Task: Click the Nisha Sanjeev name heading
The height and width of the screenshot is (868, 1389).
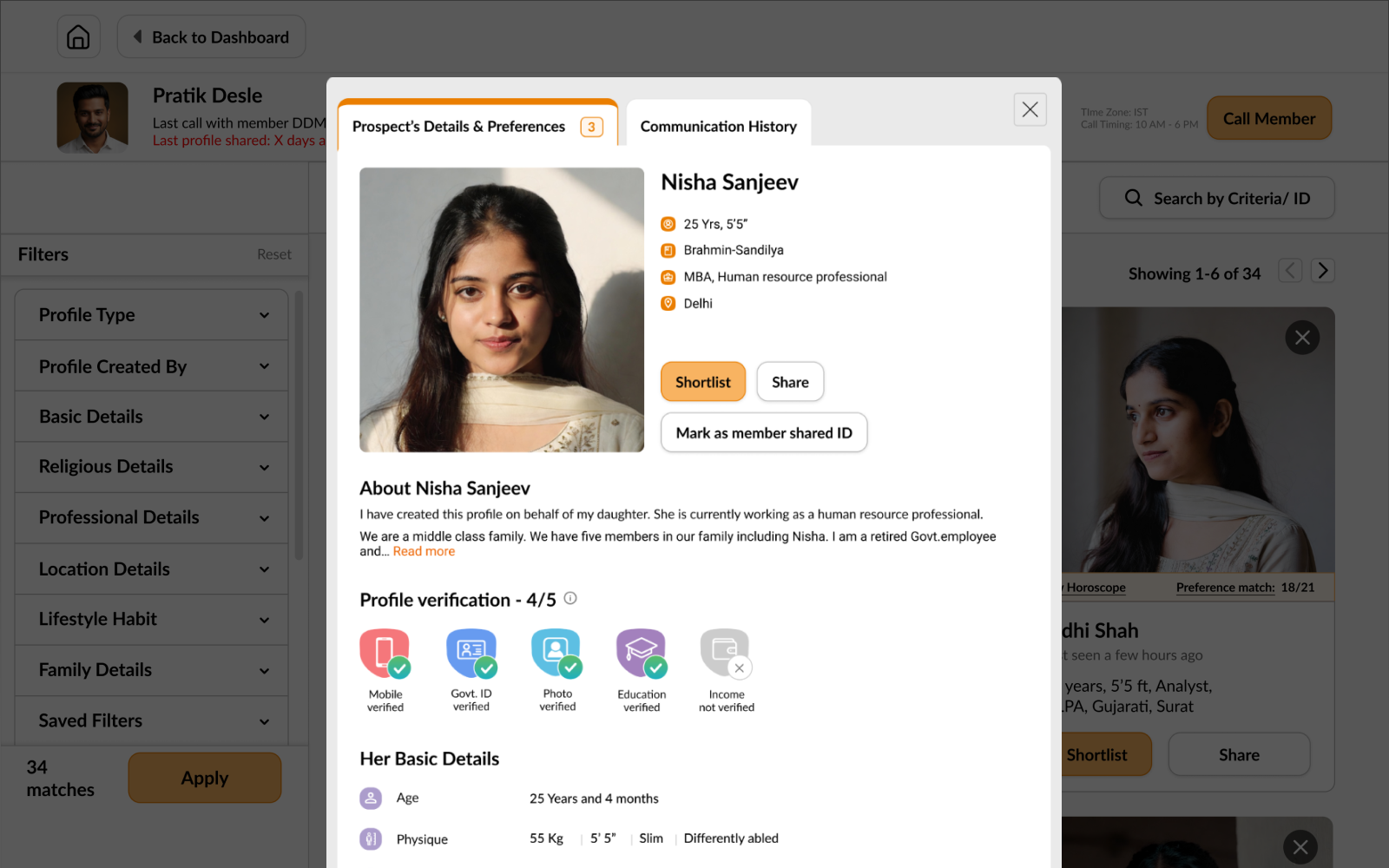Action: click(x=729, y=182)
